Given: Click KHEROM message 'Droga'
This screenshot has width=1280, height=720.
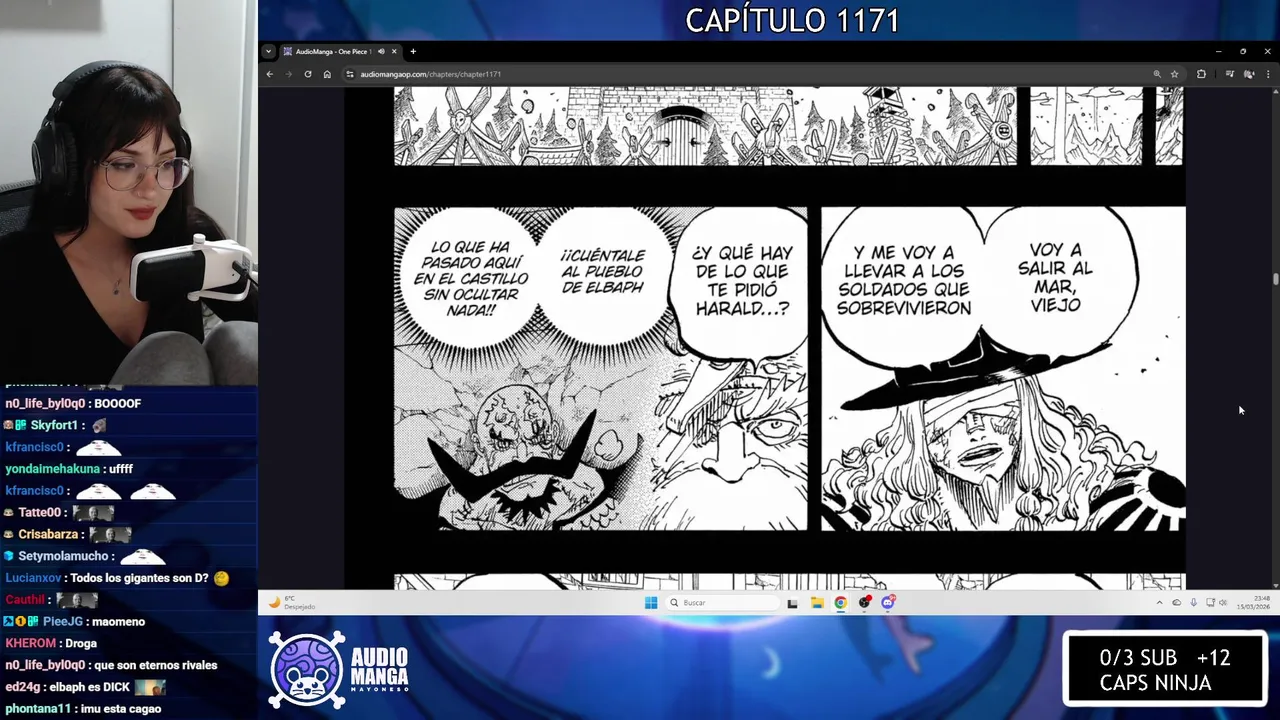Looking at the screenshot, I should [81, 644].
